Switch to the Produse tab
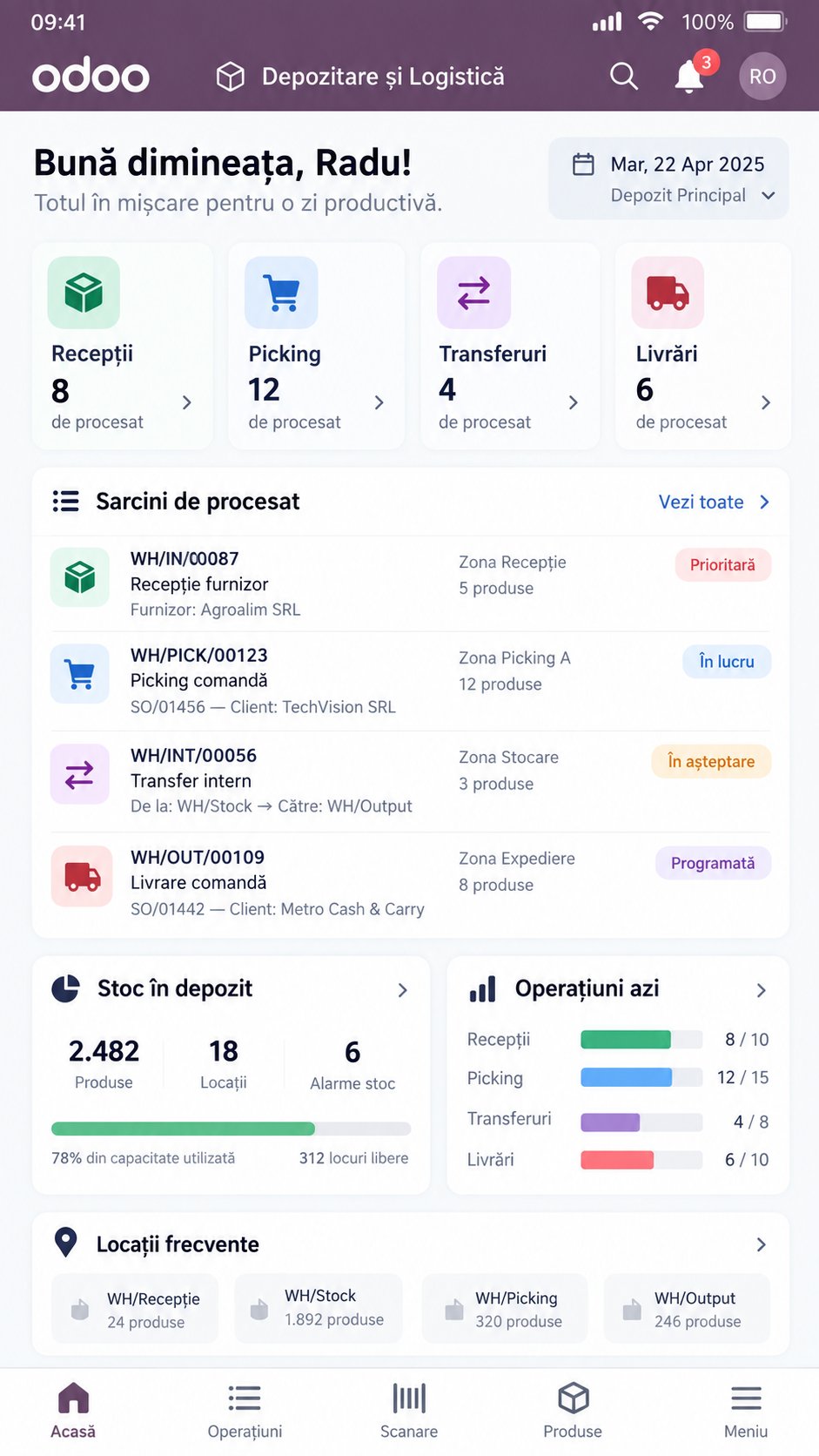The image size is (819, 1456). click(x=573, y=1411)
